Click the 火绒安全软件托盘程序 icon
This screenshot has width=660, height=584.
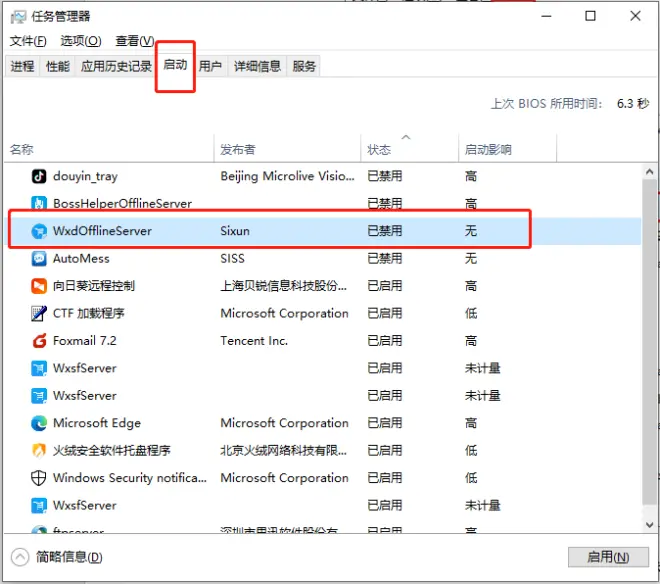39,451
